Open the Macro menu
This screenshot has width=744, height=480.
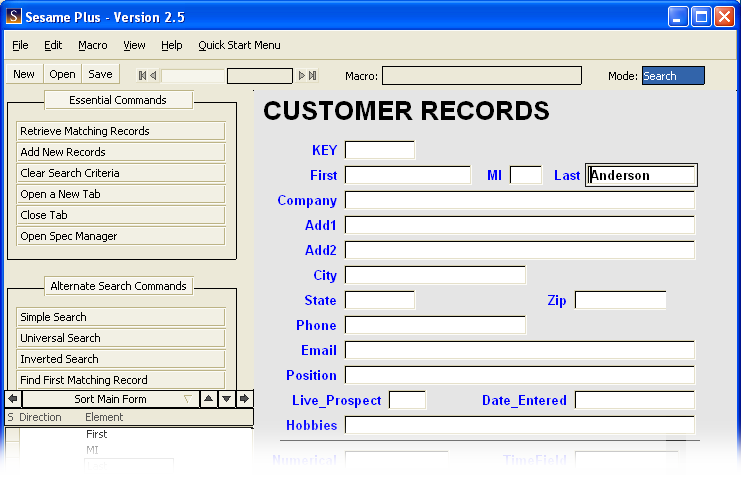point(93,45)
